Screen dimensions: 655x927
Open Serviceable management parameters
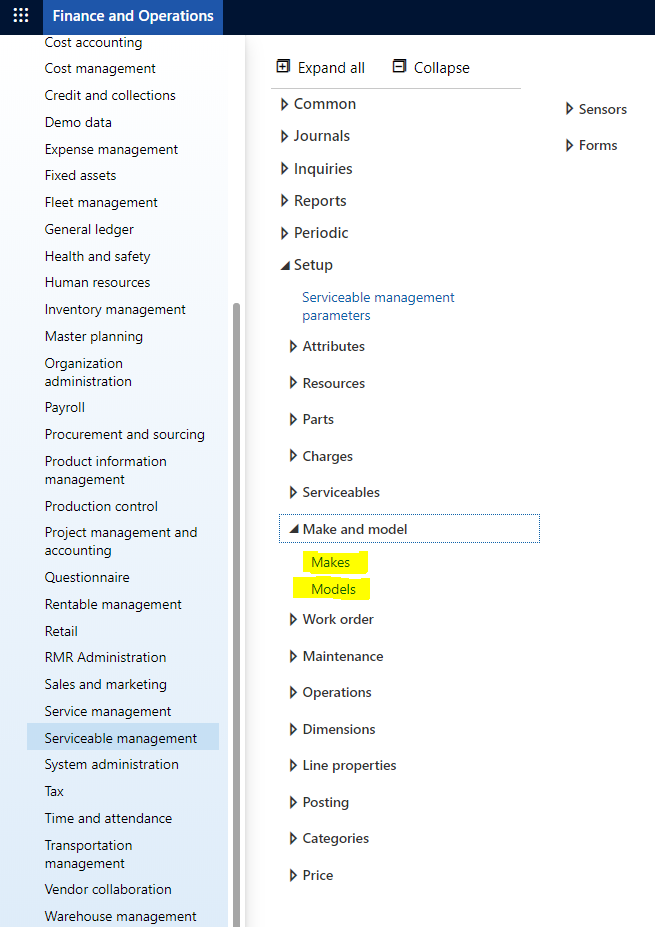pyautogui.click(x=378, y=306)
